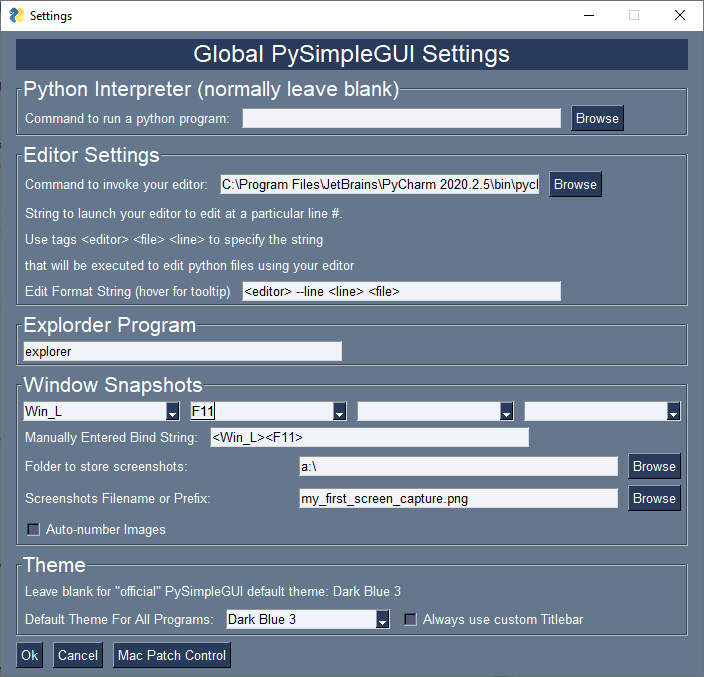
Task: Open the Dark Blue 3 theme dropdown
Action: point(383,620)
